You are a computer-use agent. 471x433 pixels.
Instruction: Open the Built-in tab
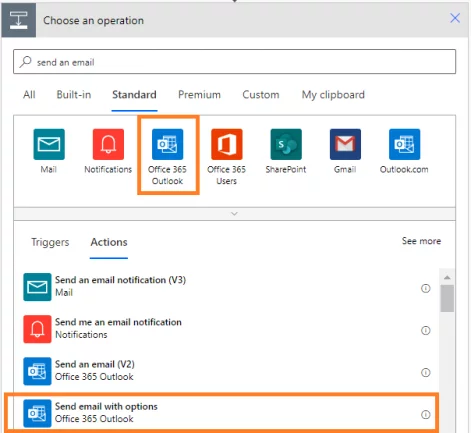click(x=74, y=95)
